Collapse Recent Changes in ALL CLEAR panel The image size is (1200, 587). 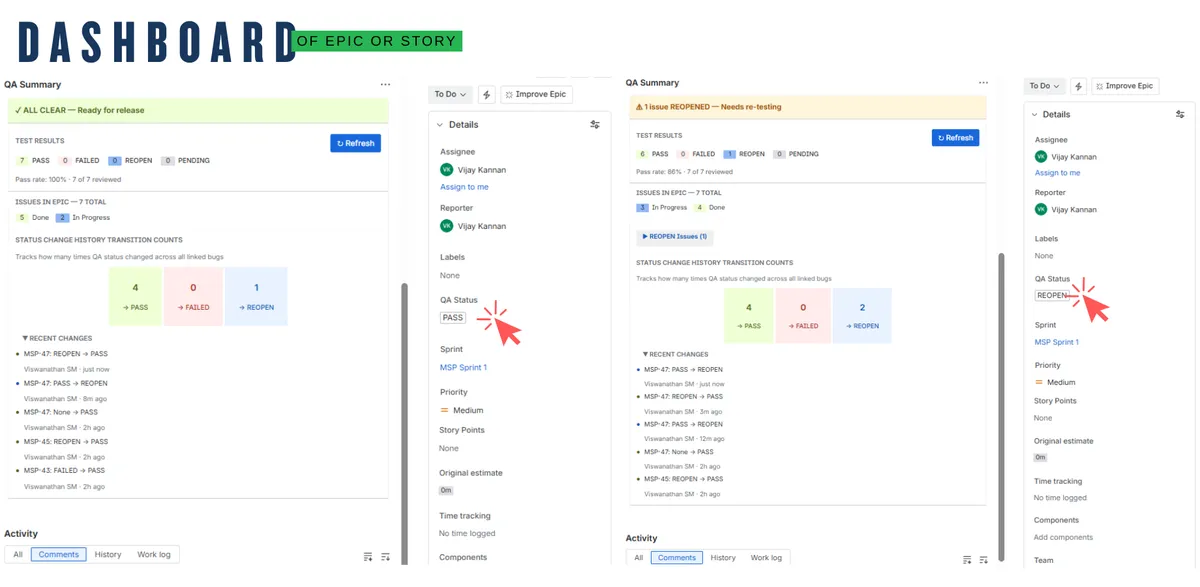pos(56,339)
